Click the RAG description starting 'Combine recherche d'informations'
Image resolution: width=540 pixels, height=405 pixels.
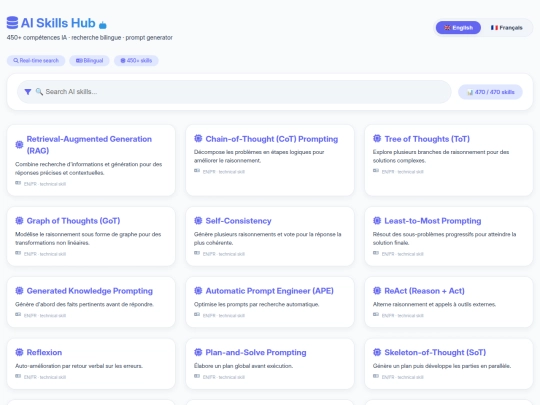pos(89,168)
